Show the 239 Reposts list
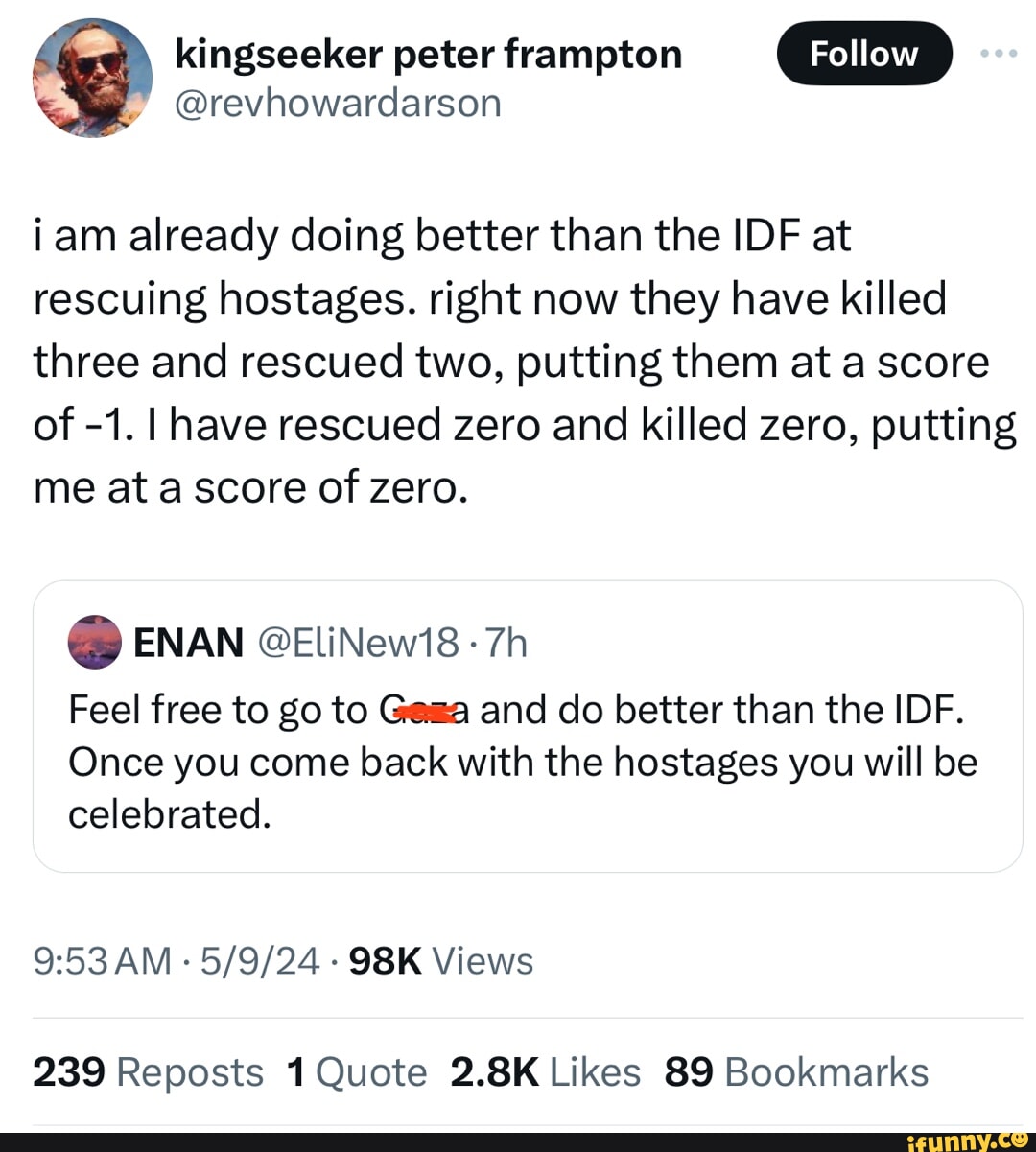The image size is (1036, 1152). 148,1071
